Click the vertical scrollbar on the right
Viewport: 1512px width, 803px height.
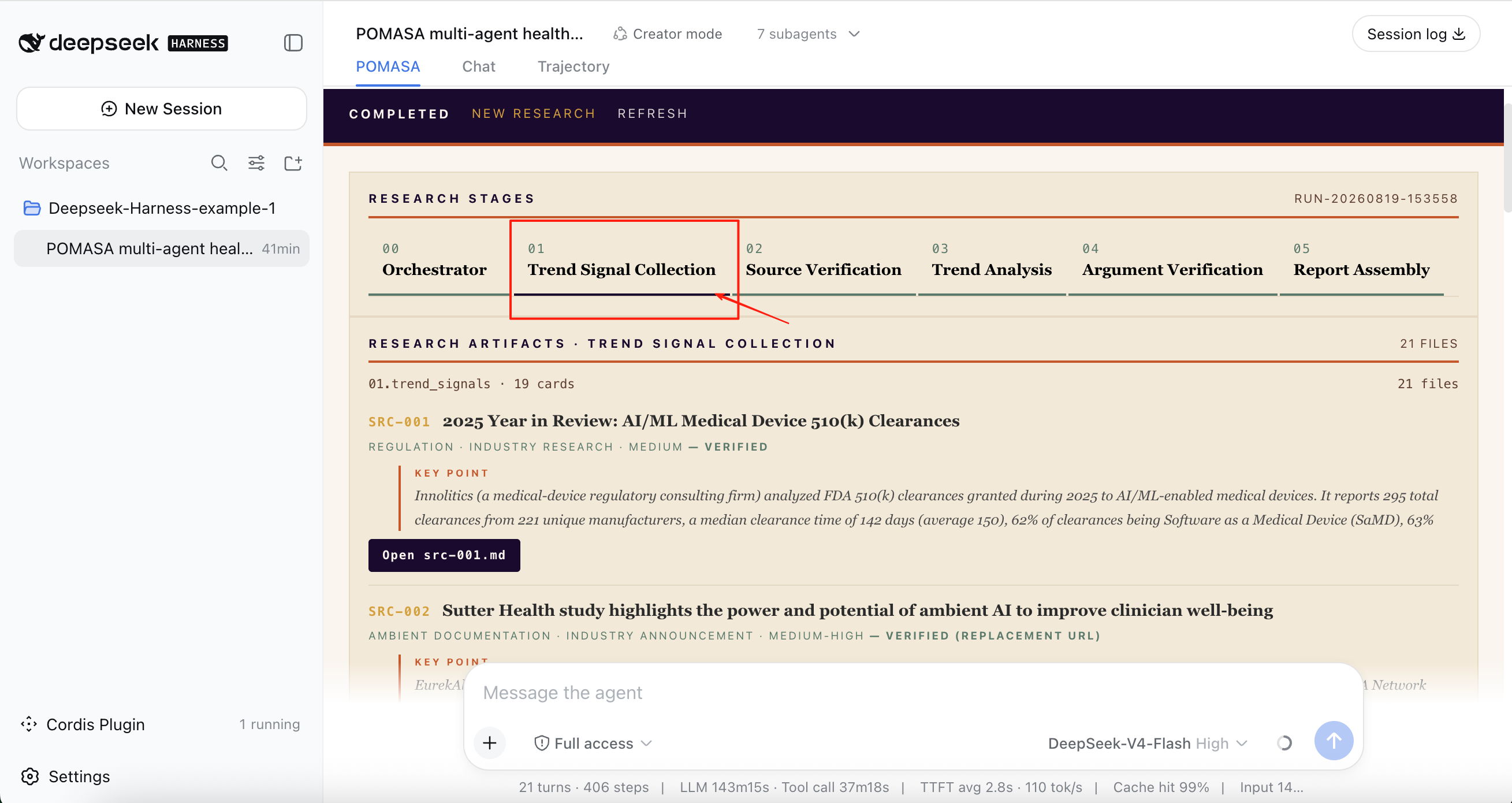point(1507,157)
